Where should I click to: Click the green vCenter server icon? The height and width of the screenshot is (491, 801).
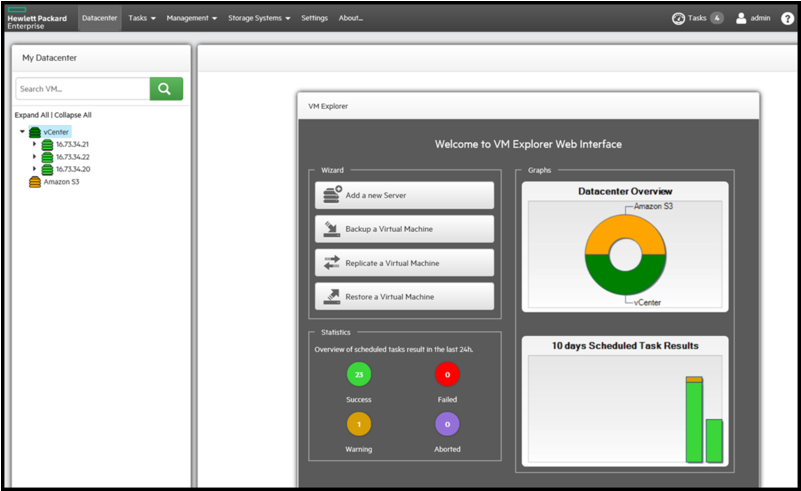(35, 132)
